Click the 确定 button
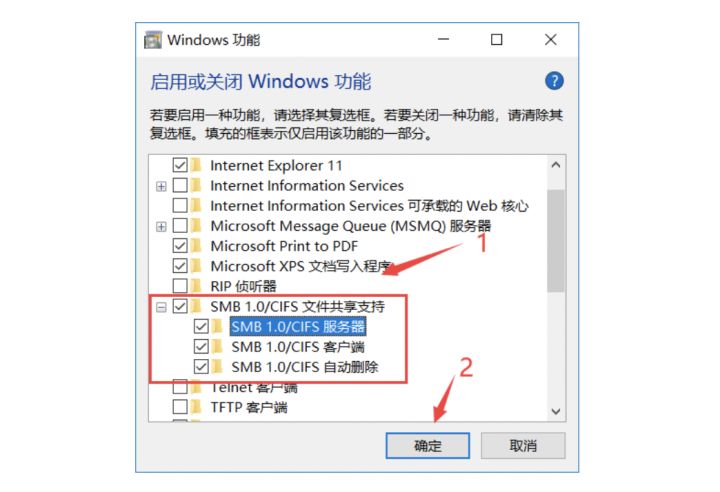The image size is (720, 492). pos(428,446)
